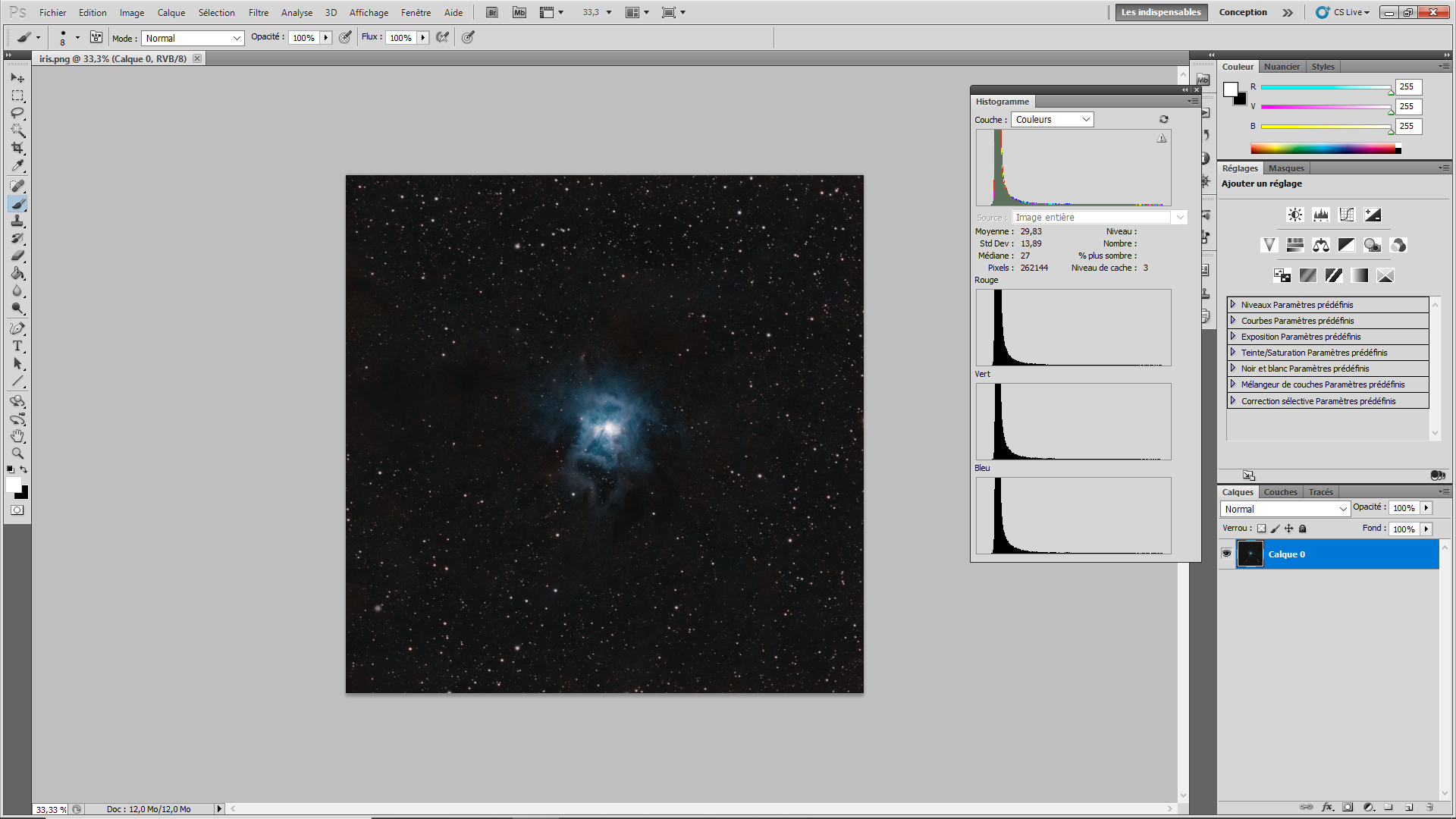
Task: Open the brush Mode dropdown
Action: pyautogui.click(x=193, y=38)
